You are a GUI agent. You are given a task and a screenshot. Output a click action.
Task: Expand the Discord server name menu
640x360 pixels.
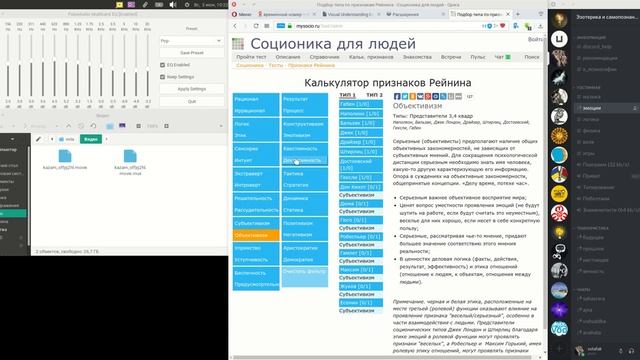(x=606, y=17)
